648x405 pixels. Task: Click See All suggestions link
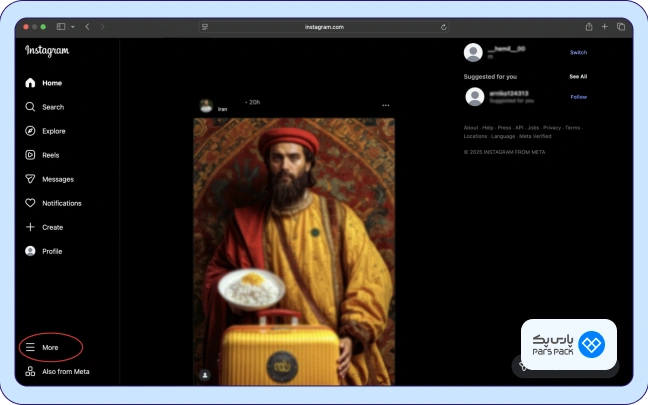tap(578, 76)
